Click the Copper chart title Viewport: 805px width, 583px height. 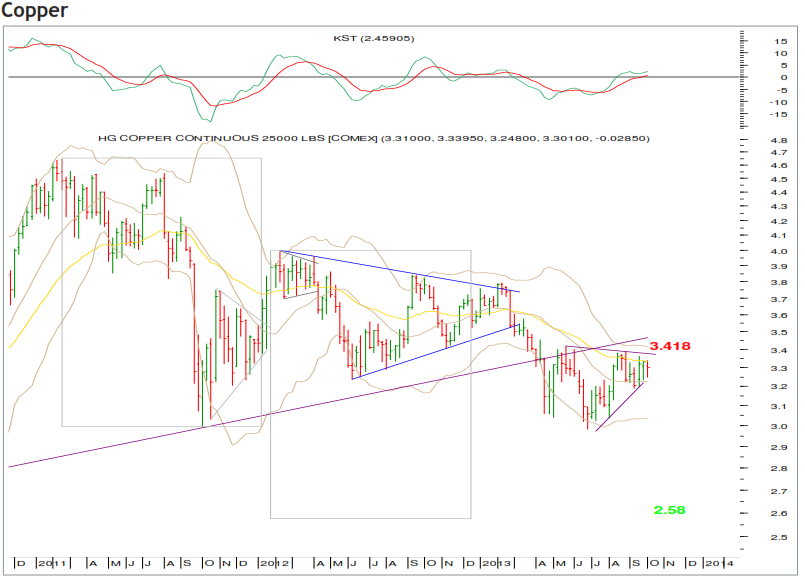pos(33,11)
